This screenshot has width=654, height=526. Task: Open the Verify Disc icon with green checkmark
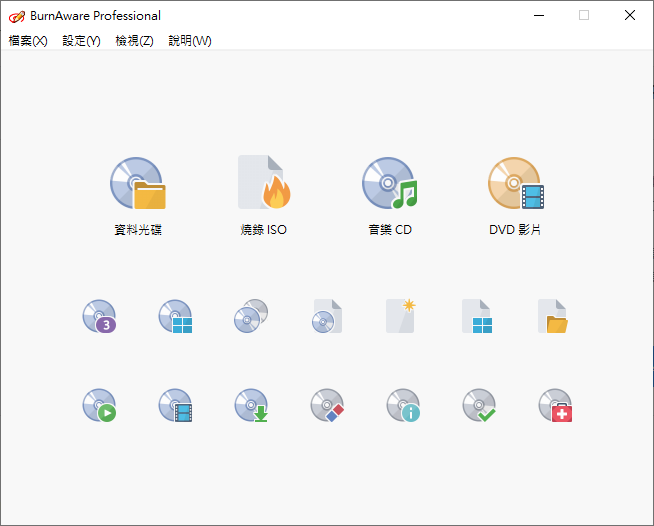point(479,405)
